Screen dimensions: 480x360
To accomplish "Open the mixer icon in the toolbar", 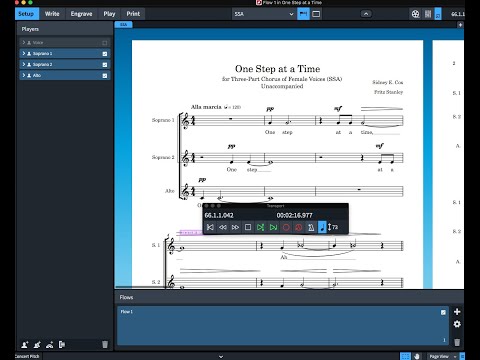I will point(428,14).
